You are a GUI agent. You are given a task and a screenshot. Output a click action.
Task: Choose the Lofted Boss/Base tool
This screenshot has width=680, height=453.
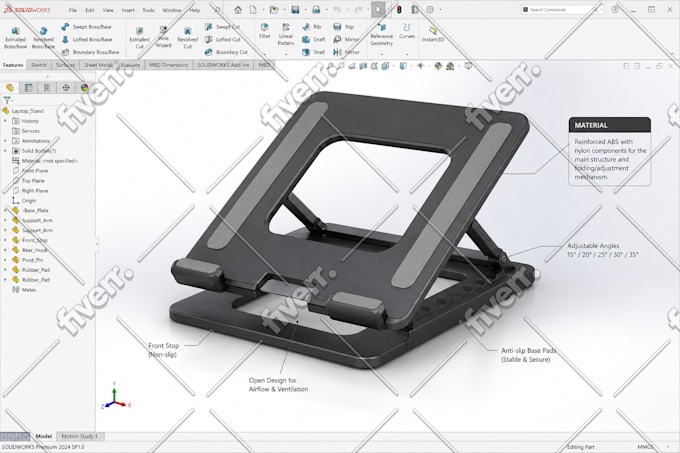[x=87, y=39]
